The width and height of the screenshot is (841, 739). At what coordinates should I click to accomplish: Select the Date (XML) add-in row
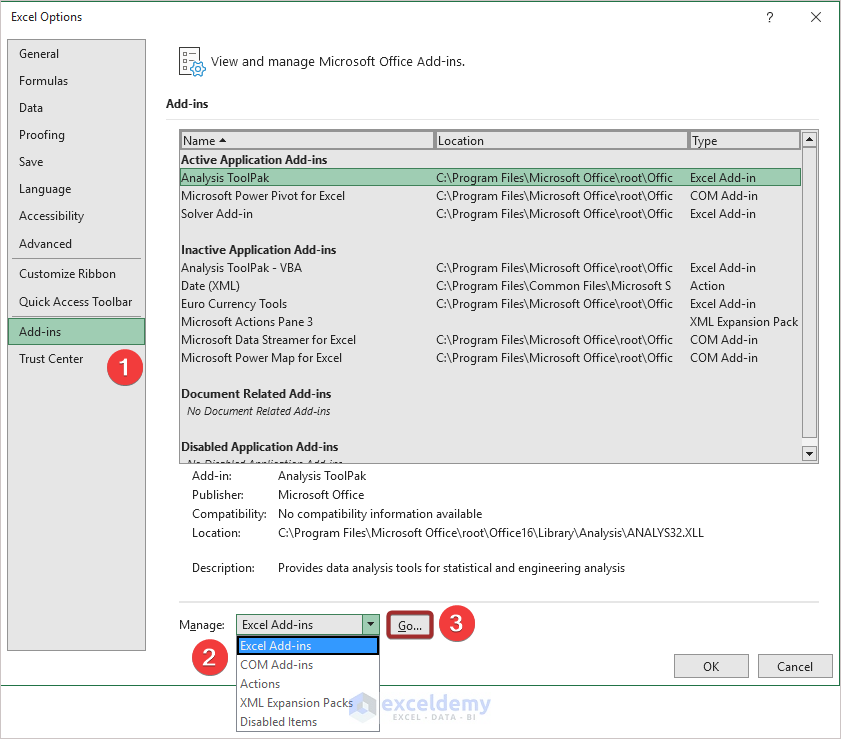click(490, 286)
